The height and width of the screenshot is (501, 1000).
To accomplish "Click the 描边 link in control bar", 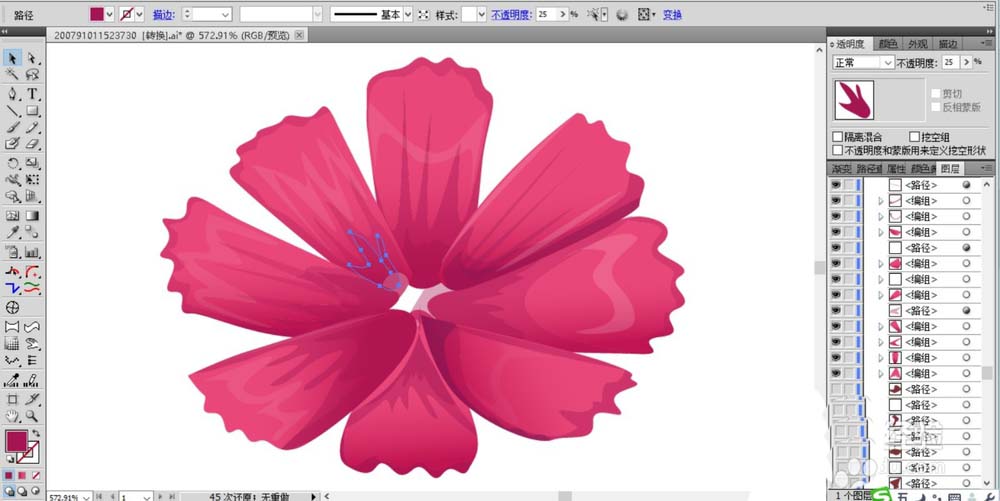I will click(163, 15).
